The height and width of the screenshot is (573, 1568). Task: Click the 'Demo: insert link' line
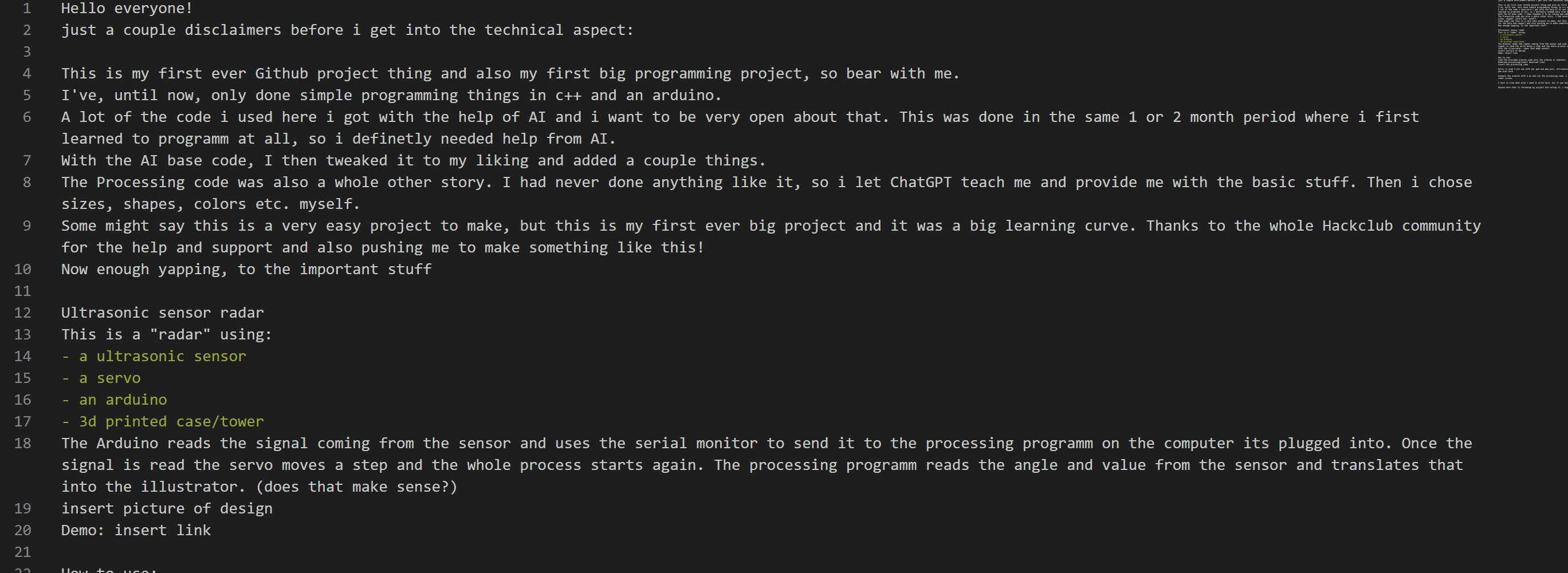pos(136,531)
